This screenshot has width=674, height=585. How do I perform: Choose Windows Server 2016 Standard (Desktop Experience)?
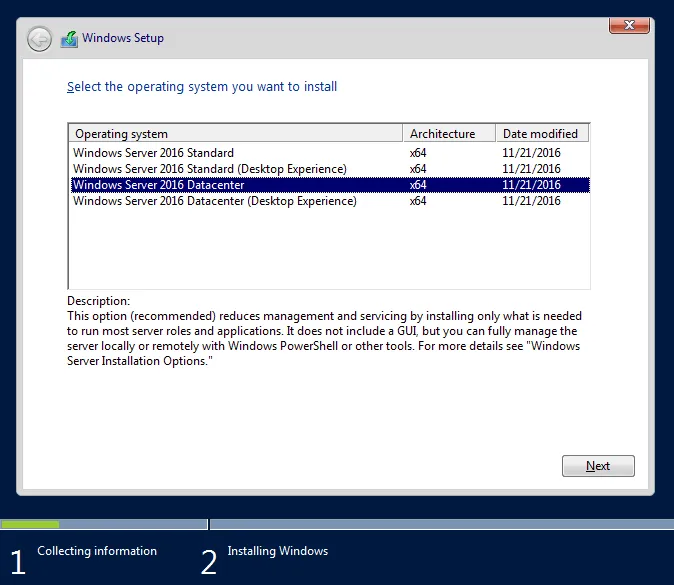[x=209, y=169]
